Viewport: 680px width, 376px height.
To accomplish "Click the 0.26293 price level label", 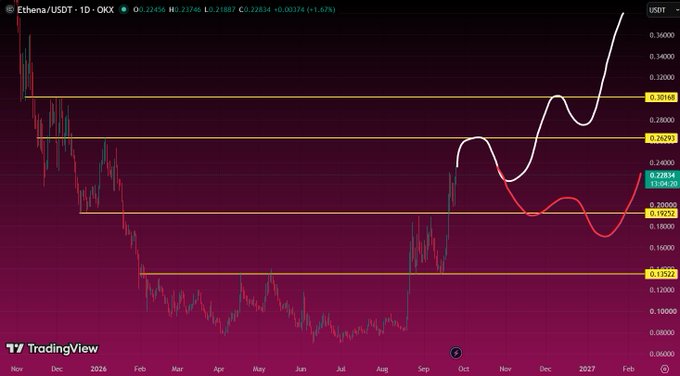I will [661, 138].
